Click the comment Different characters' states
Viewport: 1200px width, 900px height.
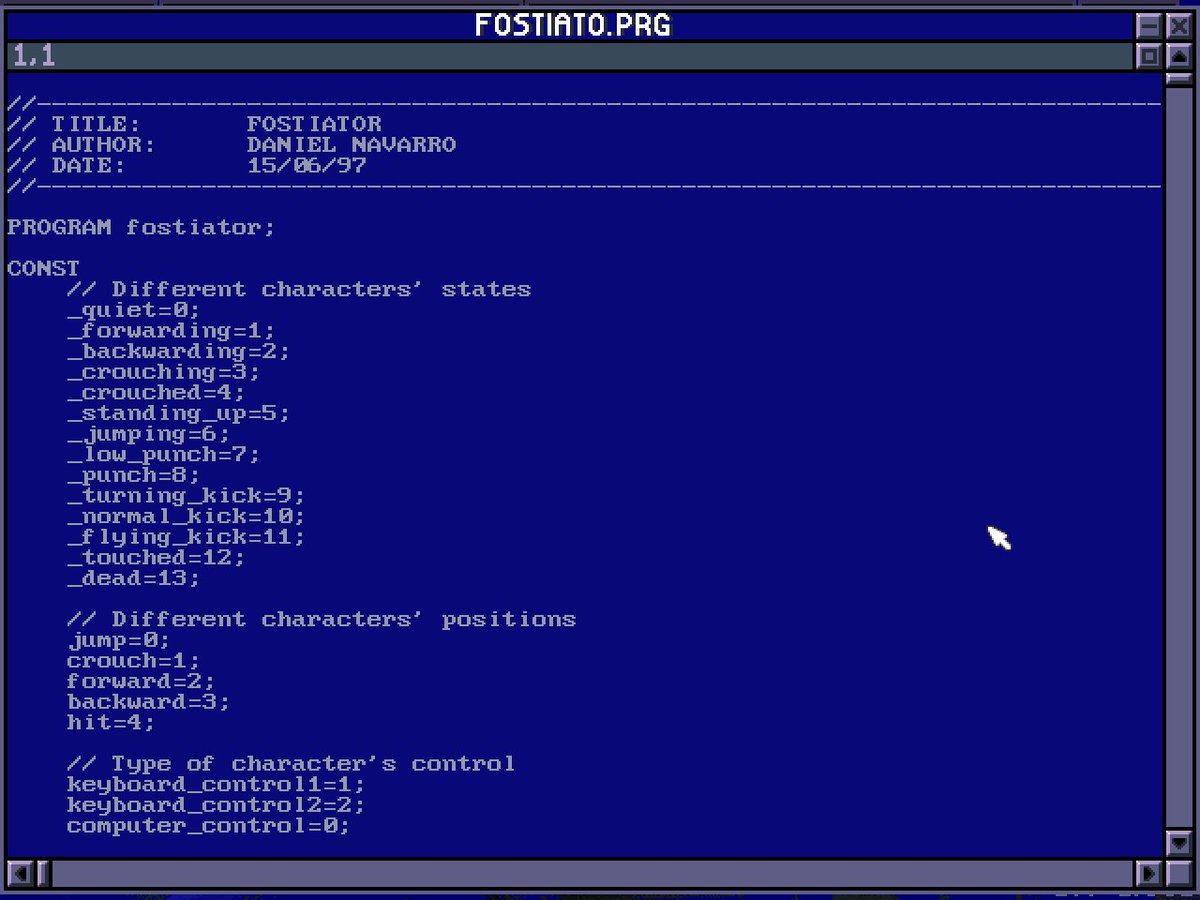(x=299, y=290)
